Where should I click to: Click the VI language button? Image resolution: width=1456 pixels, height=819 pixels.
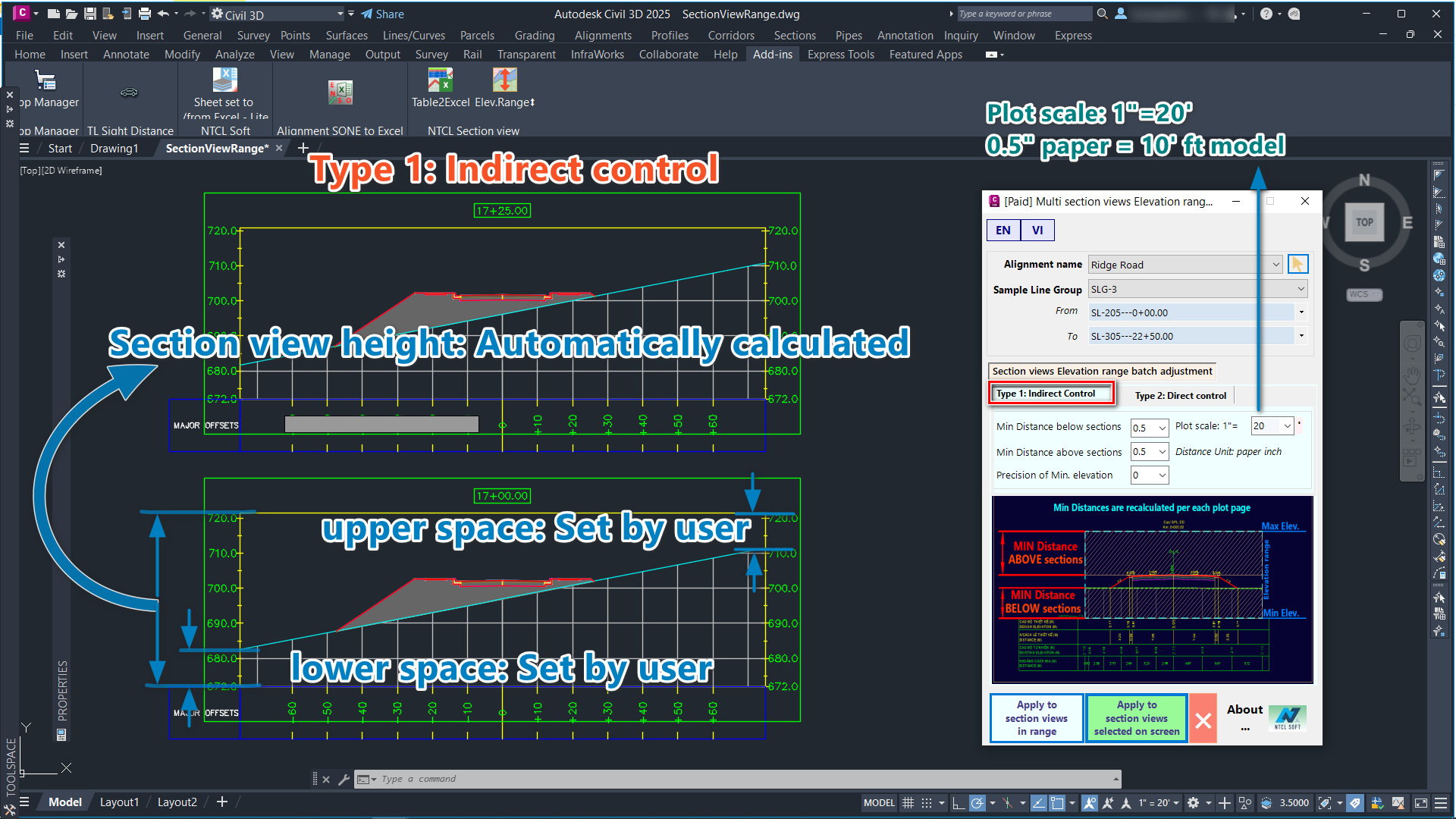point(1037,230)
